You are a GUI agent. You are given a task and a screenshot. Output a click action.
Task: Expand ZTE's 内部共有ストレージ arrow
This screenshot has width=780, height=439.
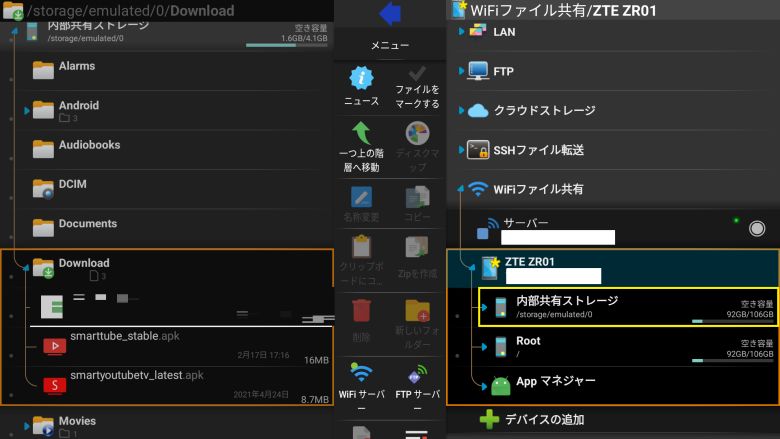[484, 307]
